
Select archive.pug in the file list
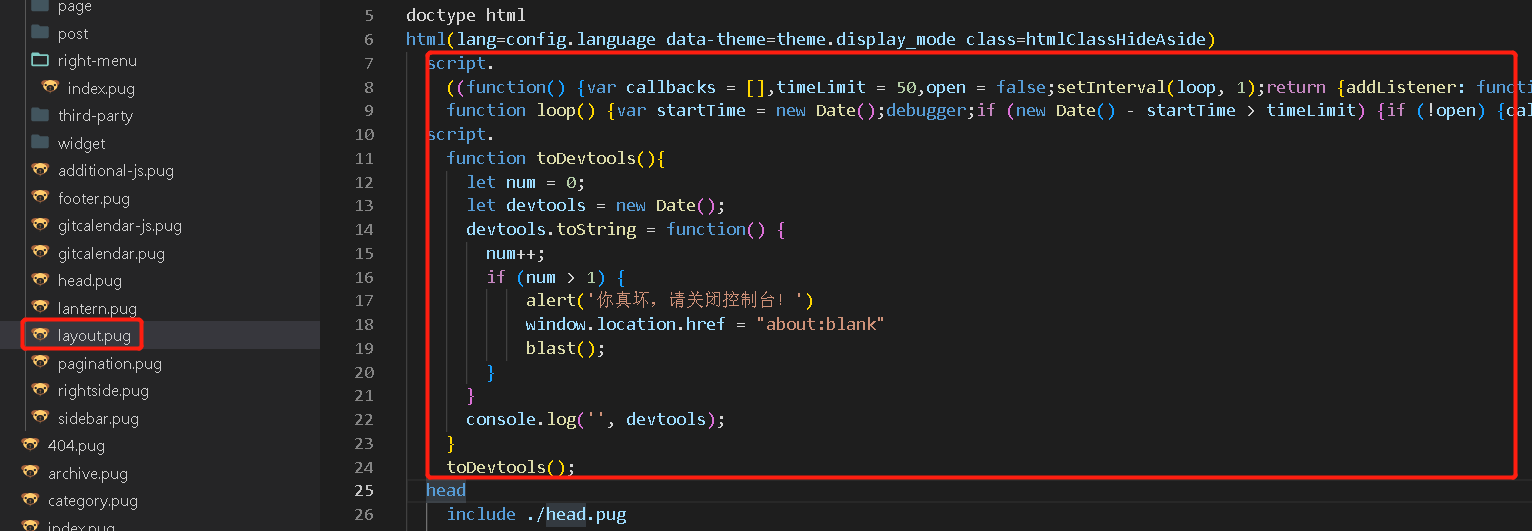(x=88, y=473)
